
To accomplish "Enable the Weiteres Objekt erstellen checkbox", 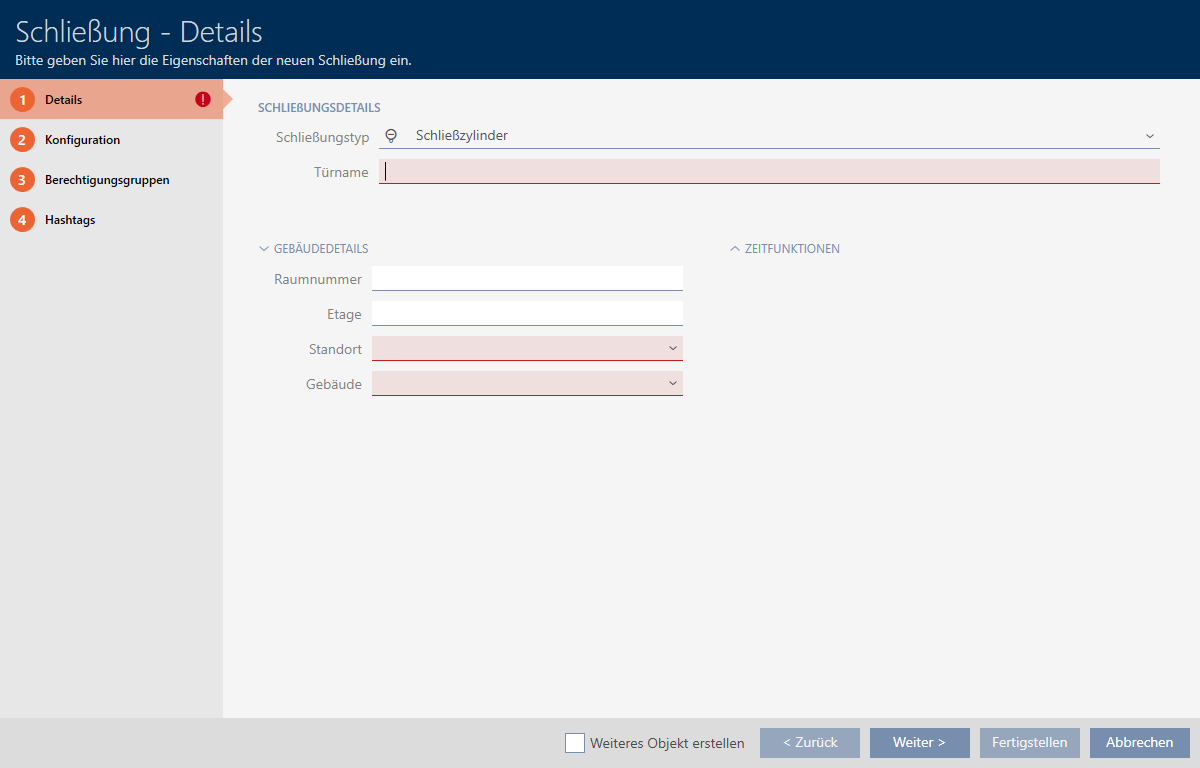I will (575, 743).
